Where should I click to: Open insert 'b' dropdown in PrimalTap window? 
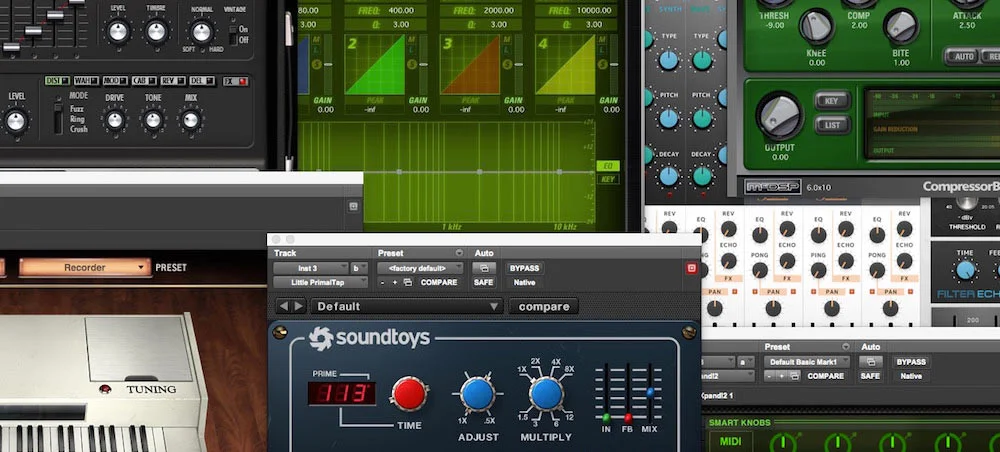tap(360, 268)
